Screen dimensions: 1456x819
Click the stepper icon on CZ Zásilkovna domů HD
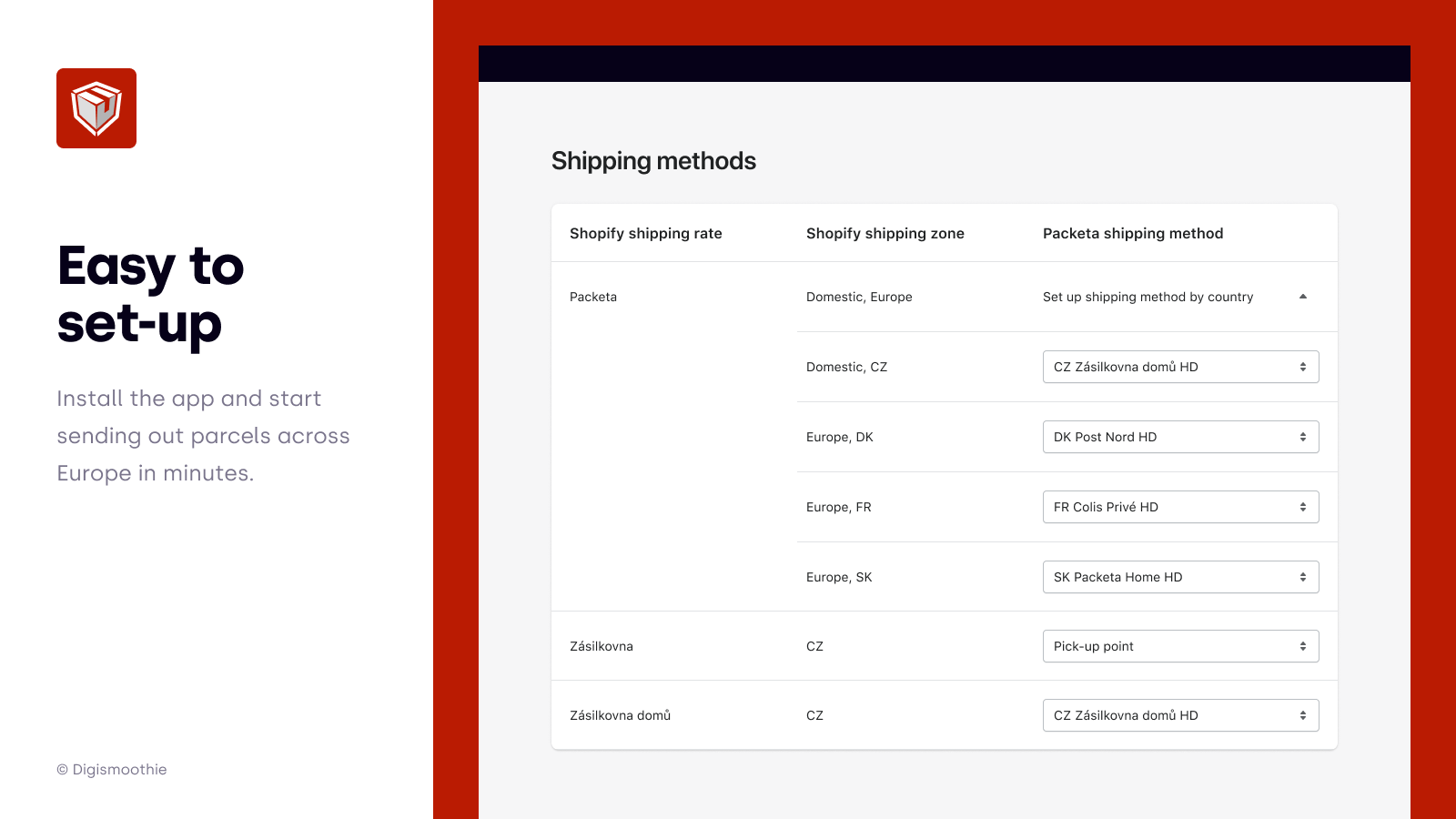coord(1303,367)
